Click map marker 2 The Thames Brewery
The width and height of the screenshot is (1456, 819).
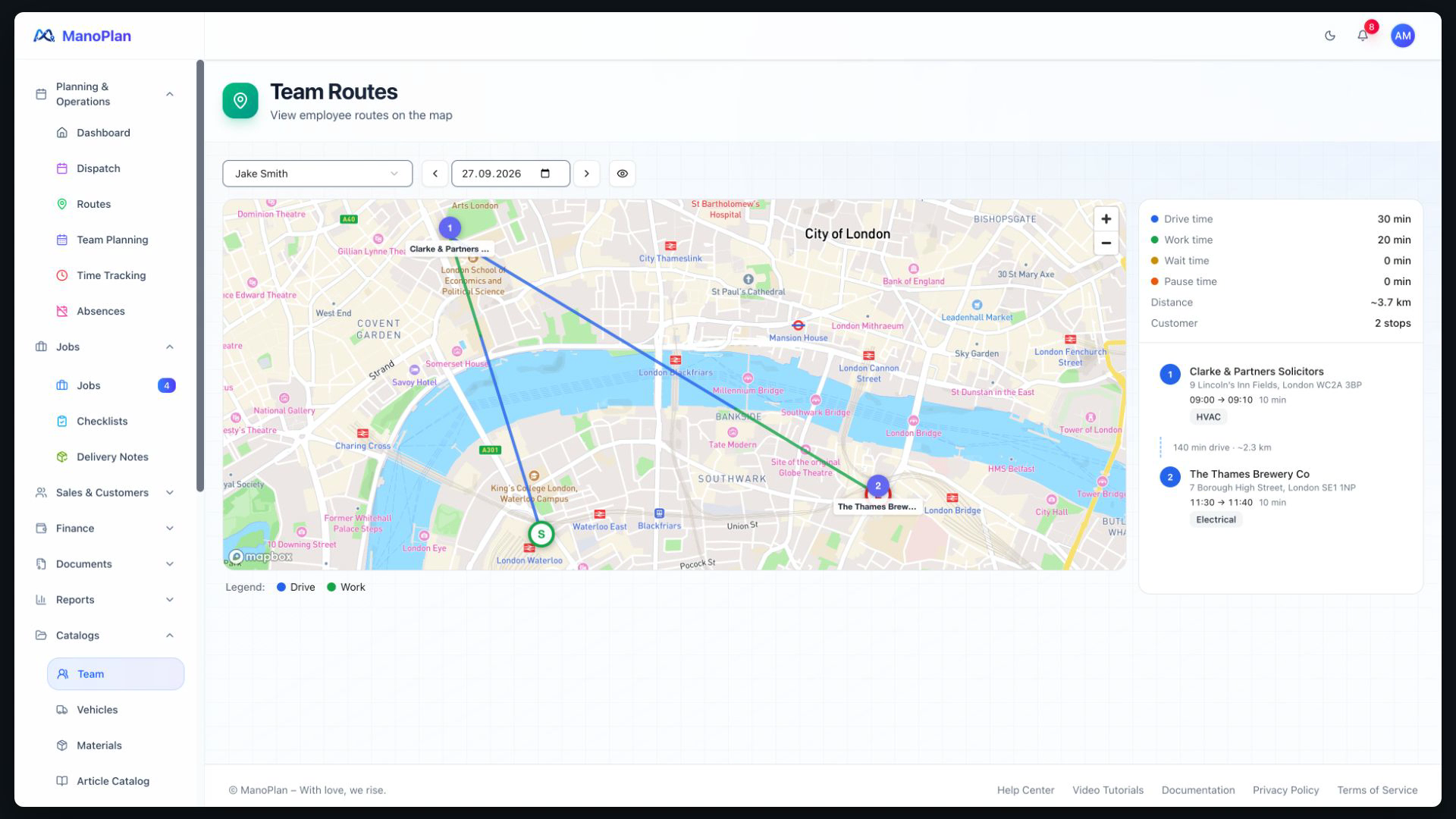pyautogui.click(x=877, y=486)
